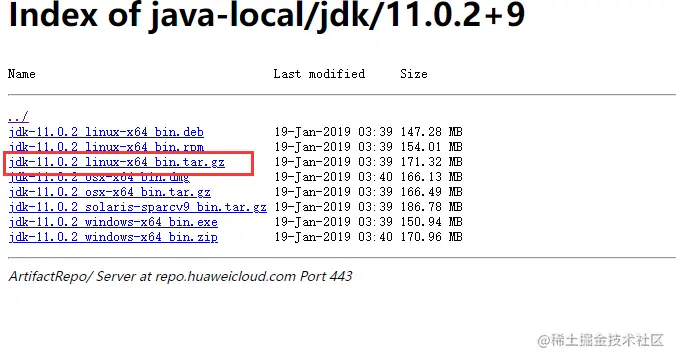Download jdk-11.0.2_linux-x64_bin.tar.gz
676x360 pixels.
pyautogui.click(x=116, y=162)
